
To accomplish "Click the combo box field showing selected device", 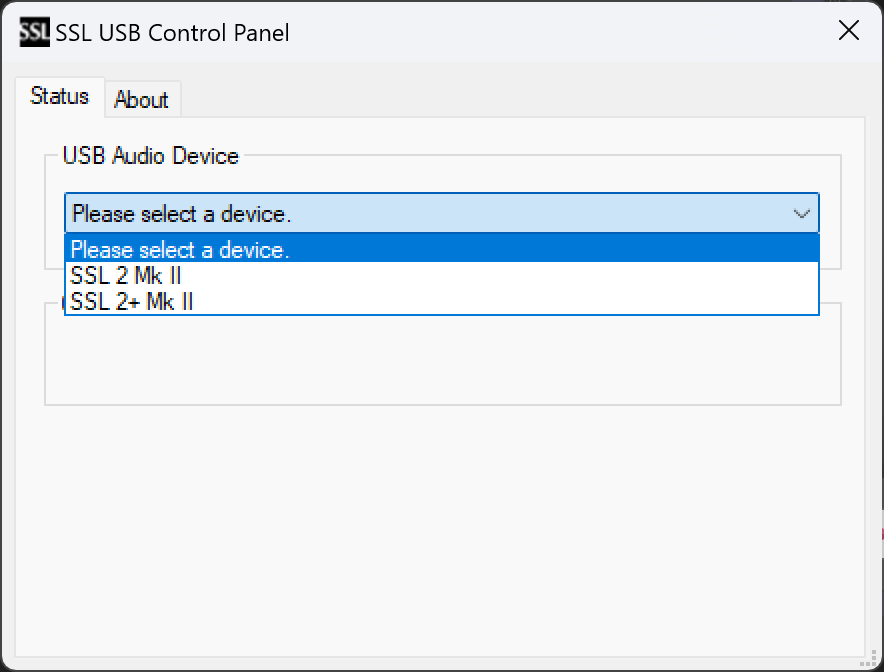I will point(441,213).
